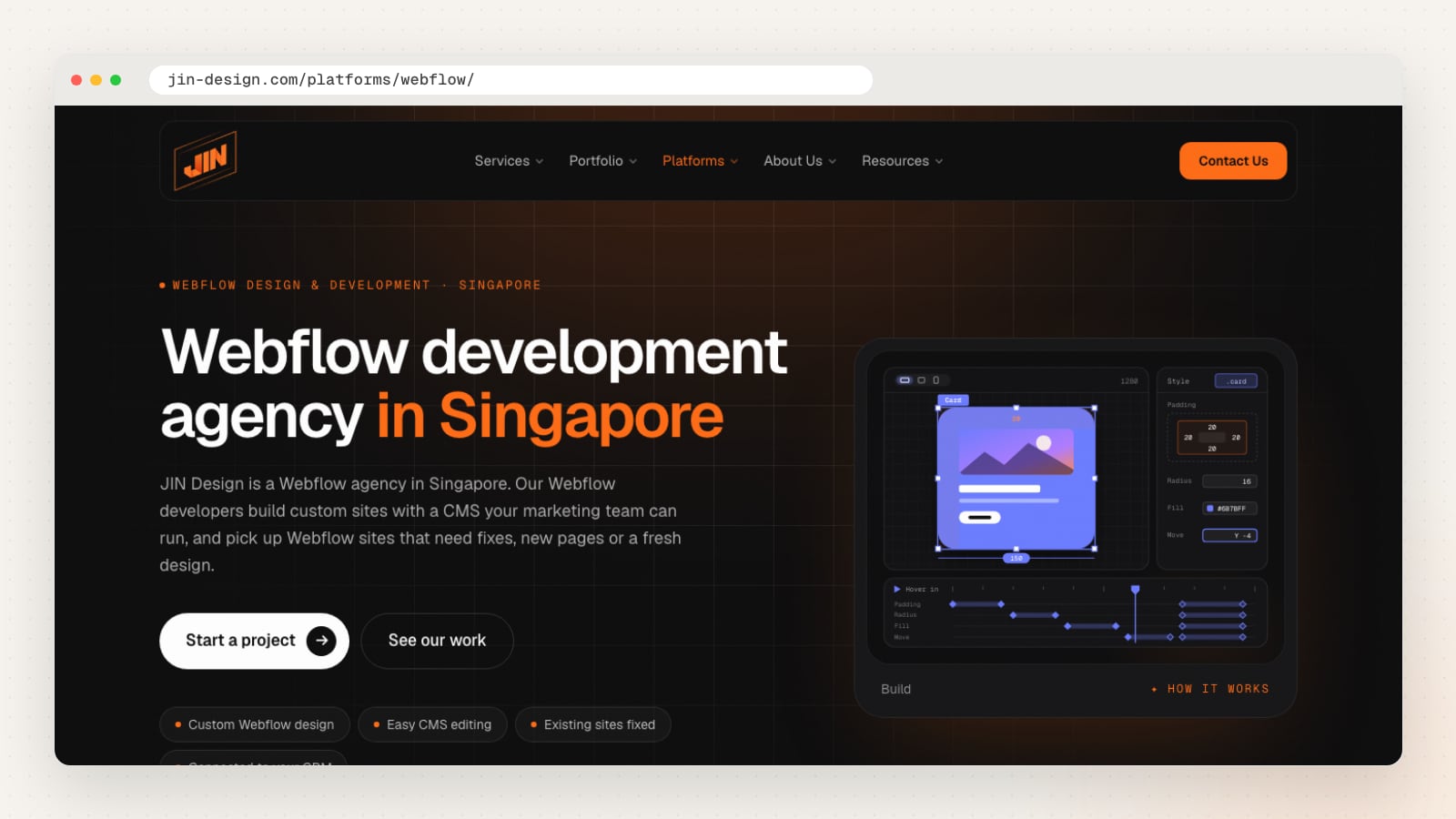Viewport: 1456px width, 819px height.
Task: Click the Padding keyframe bar in the timeline
Action: (x=976, y=604)
